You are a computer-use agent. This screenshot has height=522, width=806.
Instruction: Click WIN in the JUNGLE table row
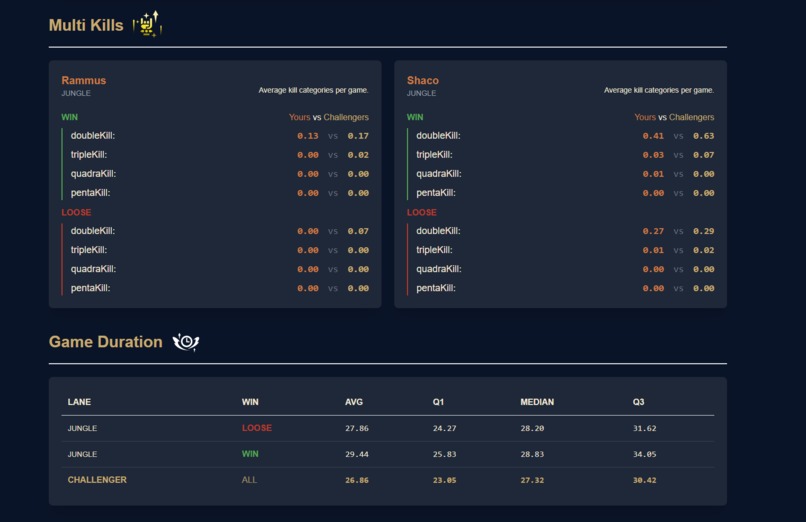[250, 454]
